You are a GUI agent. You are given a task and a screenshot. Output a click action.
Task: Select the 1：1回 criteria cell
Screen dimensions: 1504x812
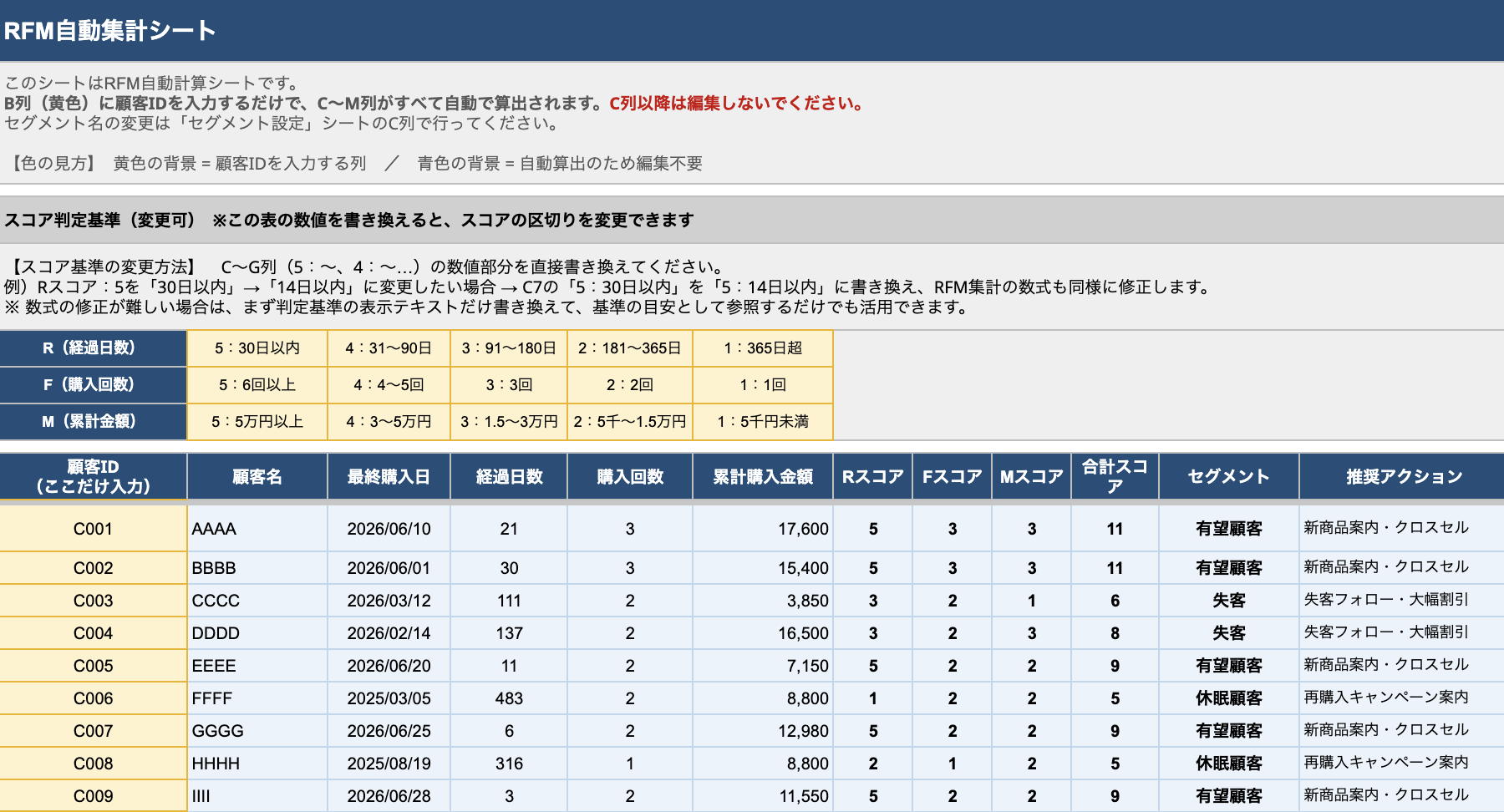point(763,385)
